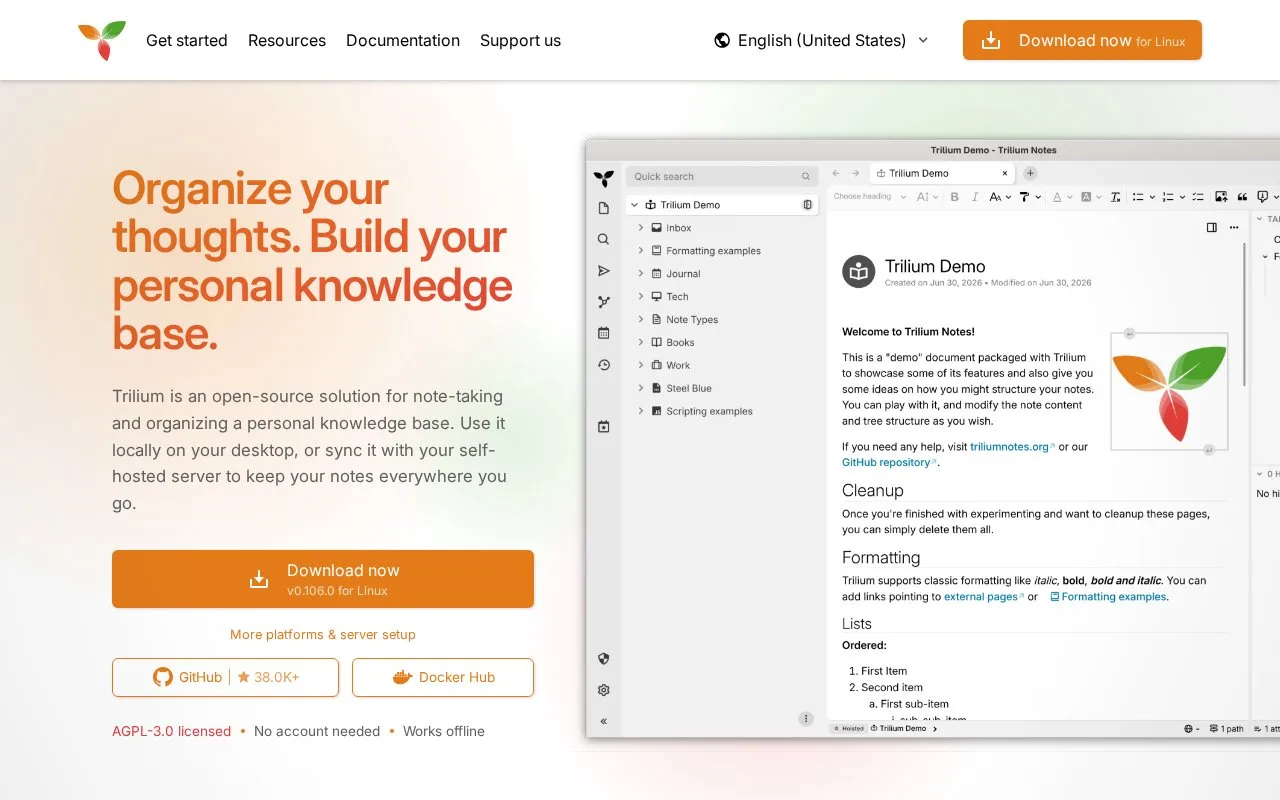Collapse the Trilium Demo root node
The height and width of the screenshot is (800, 1280).
[633, 205]
